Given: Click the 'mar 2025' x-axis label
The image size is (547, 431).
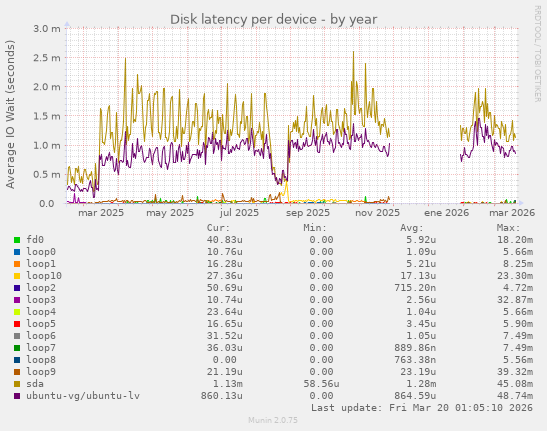Looking at the screenshot, I should 101,213.
